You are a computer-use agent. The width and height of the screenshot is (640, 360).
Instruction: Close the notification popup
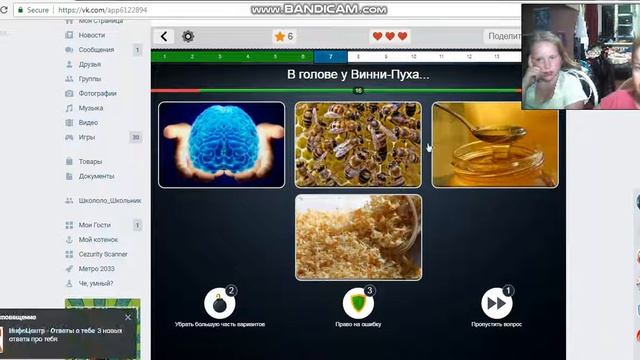pos(128,317)
